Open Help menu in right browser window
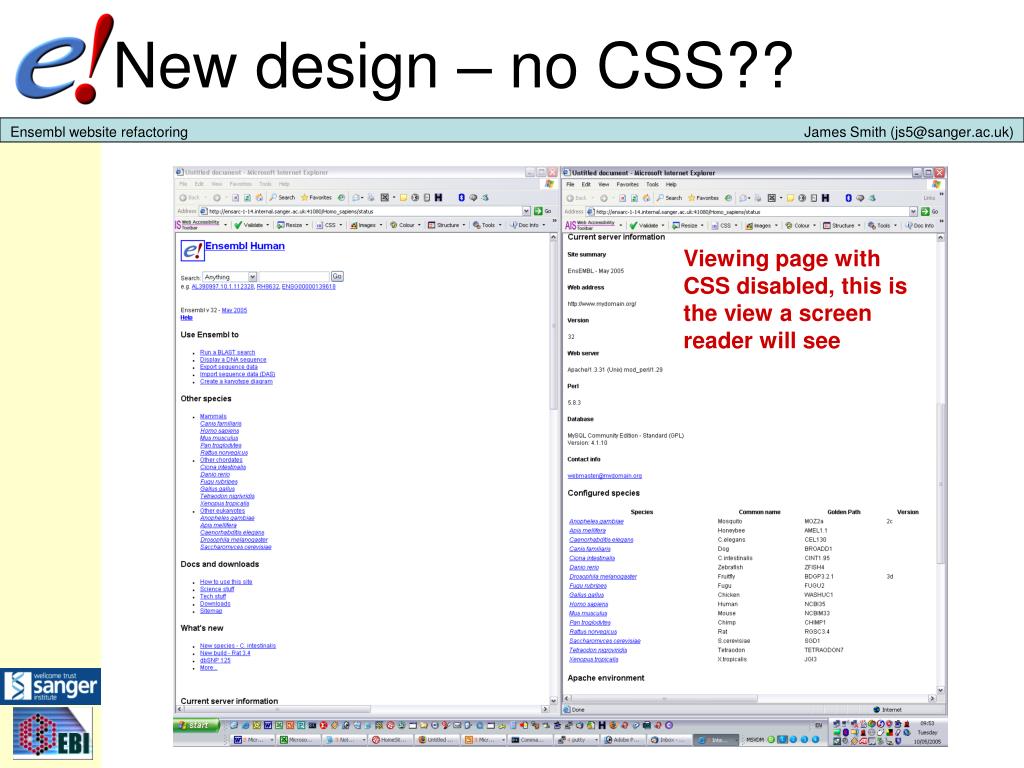 click(671, 185)
